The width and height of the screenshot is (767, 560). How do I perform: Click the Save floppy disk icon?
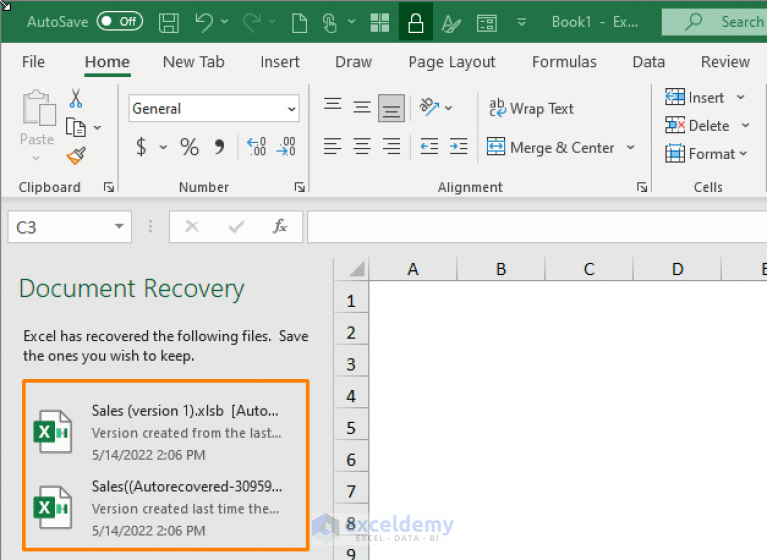169,22
